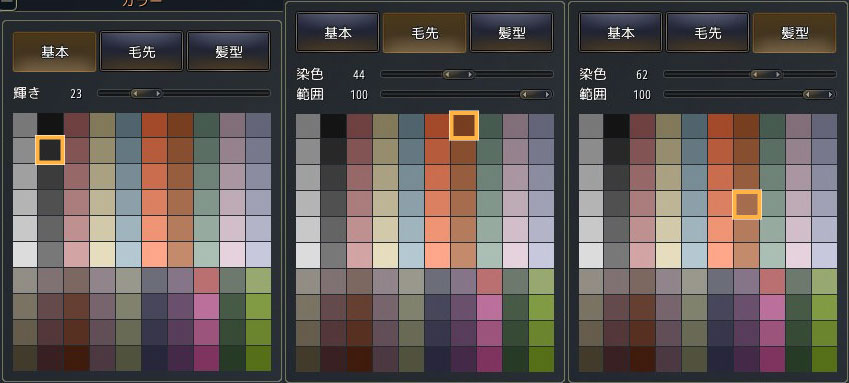Select the pale pink-lavender swatch in the middle panel
849x383 pixels.
pyautogui.click(x=515, y=255)
